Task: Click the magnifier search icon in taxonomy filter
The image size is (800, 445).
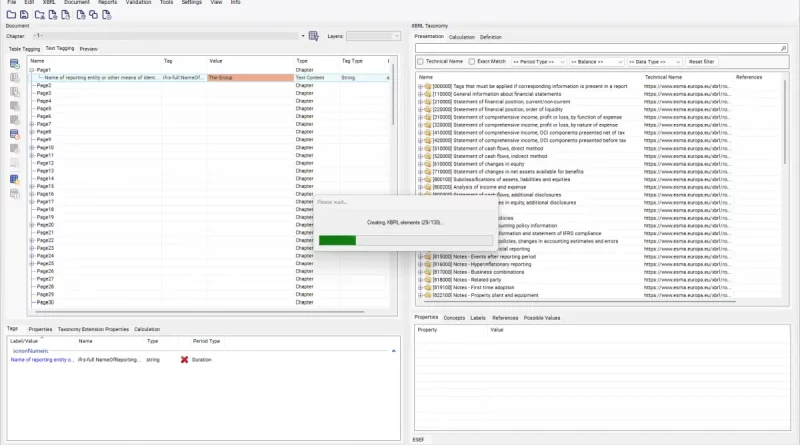Action: [x=784, y=48]
